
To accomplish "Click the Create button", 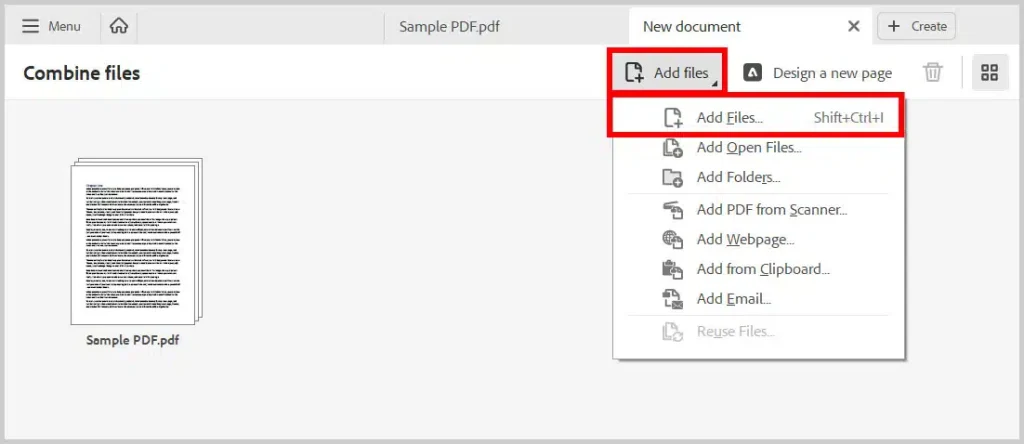I will [x=916, y=26].
